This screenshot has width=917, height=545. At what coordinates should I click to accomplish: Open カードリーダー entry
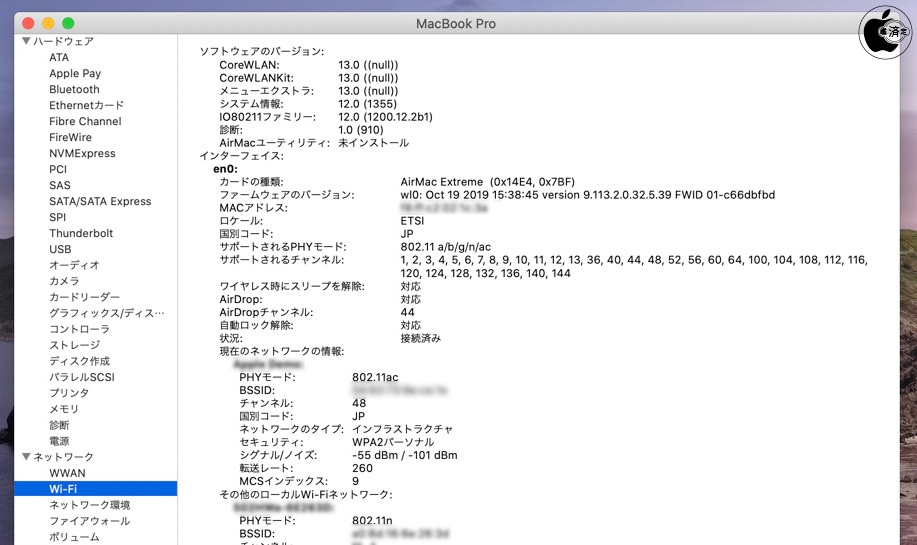84,297
